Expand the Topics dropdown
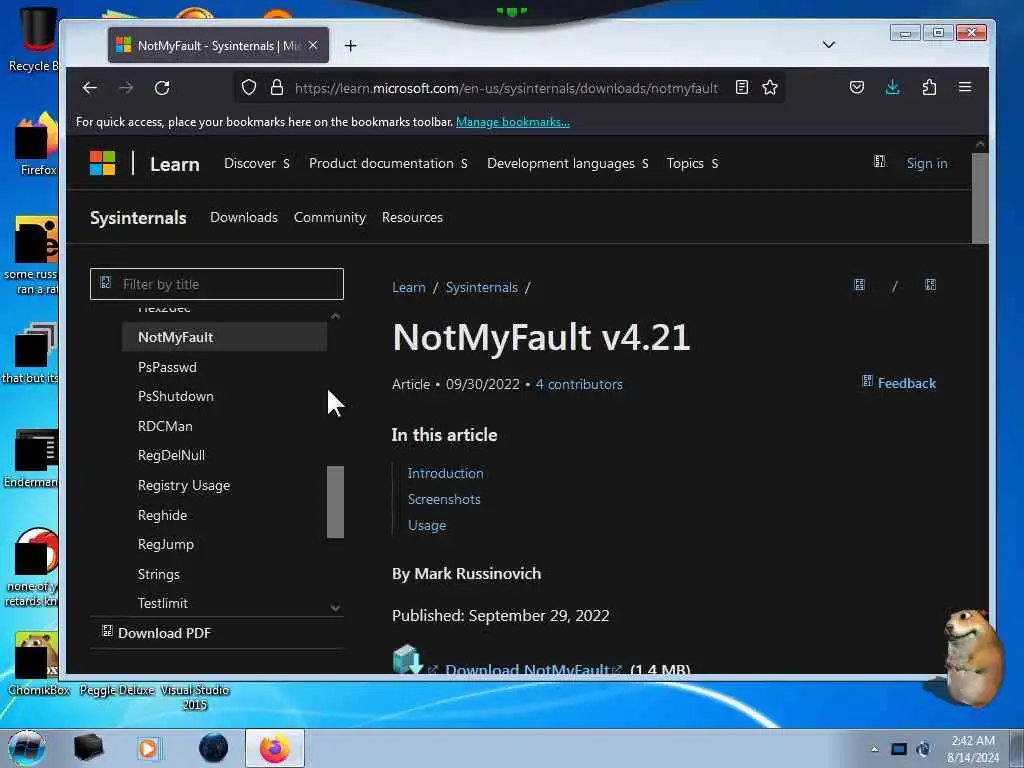The image size is (1024, 768). [692, 163]
